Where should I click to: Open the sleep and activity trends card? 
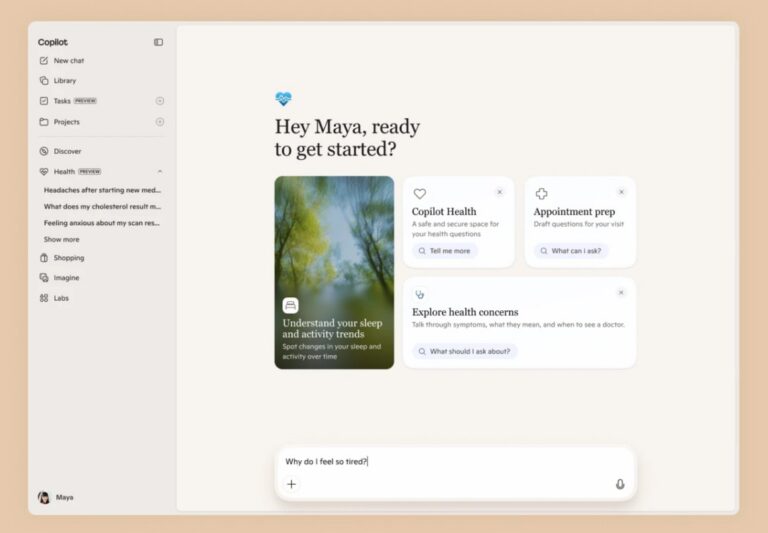[x=334, y=272]
